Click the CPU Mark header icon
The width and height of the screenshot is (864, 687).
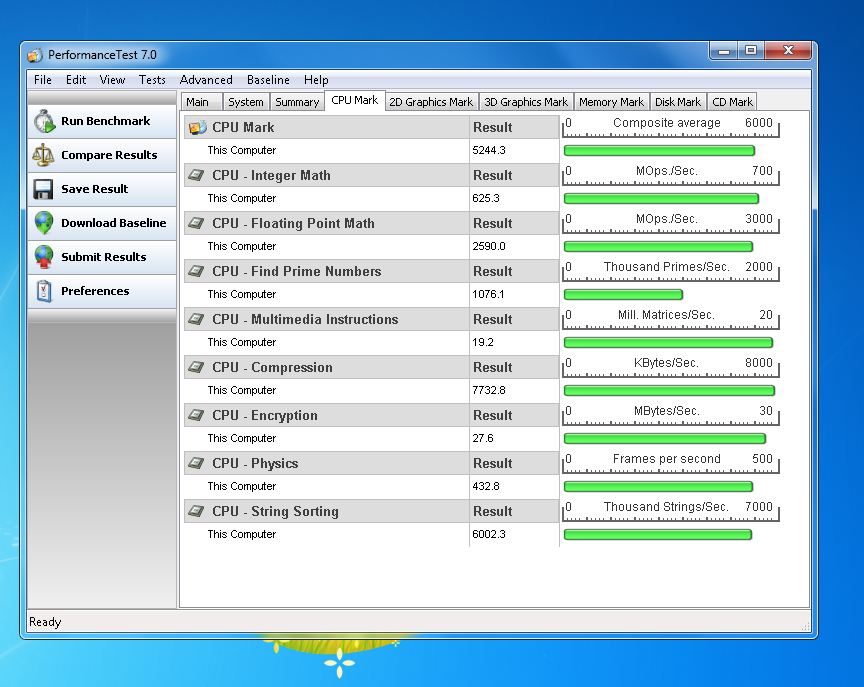point(197,127)
